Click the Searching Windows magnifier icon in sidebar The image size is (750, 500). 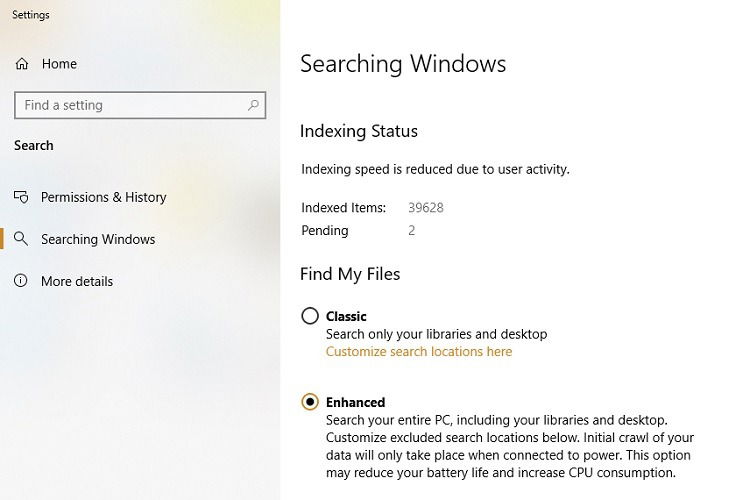coord(21,238)
